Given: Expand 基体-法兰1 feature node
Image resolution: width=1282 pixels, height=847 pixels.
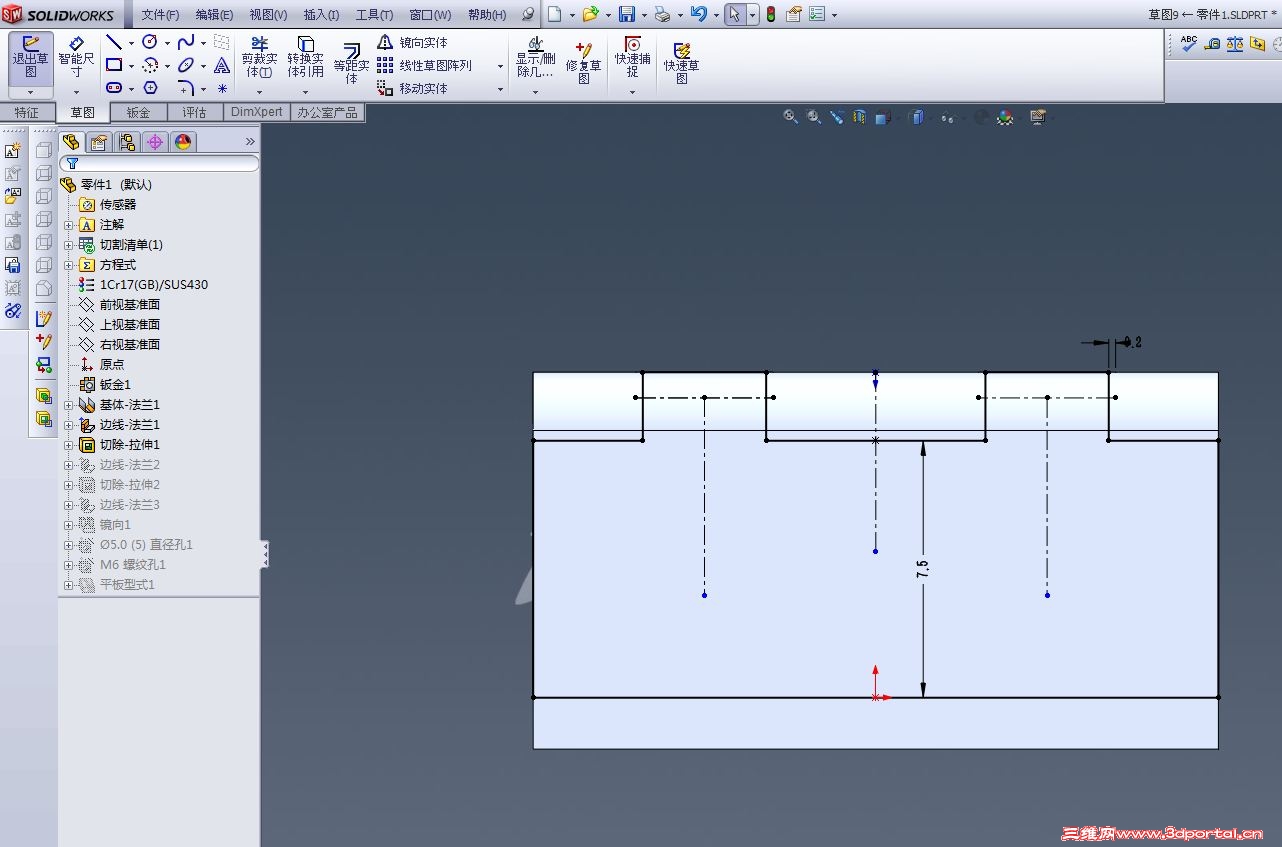Looking at the screenshot, I should click(68, 405).
